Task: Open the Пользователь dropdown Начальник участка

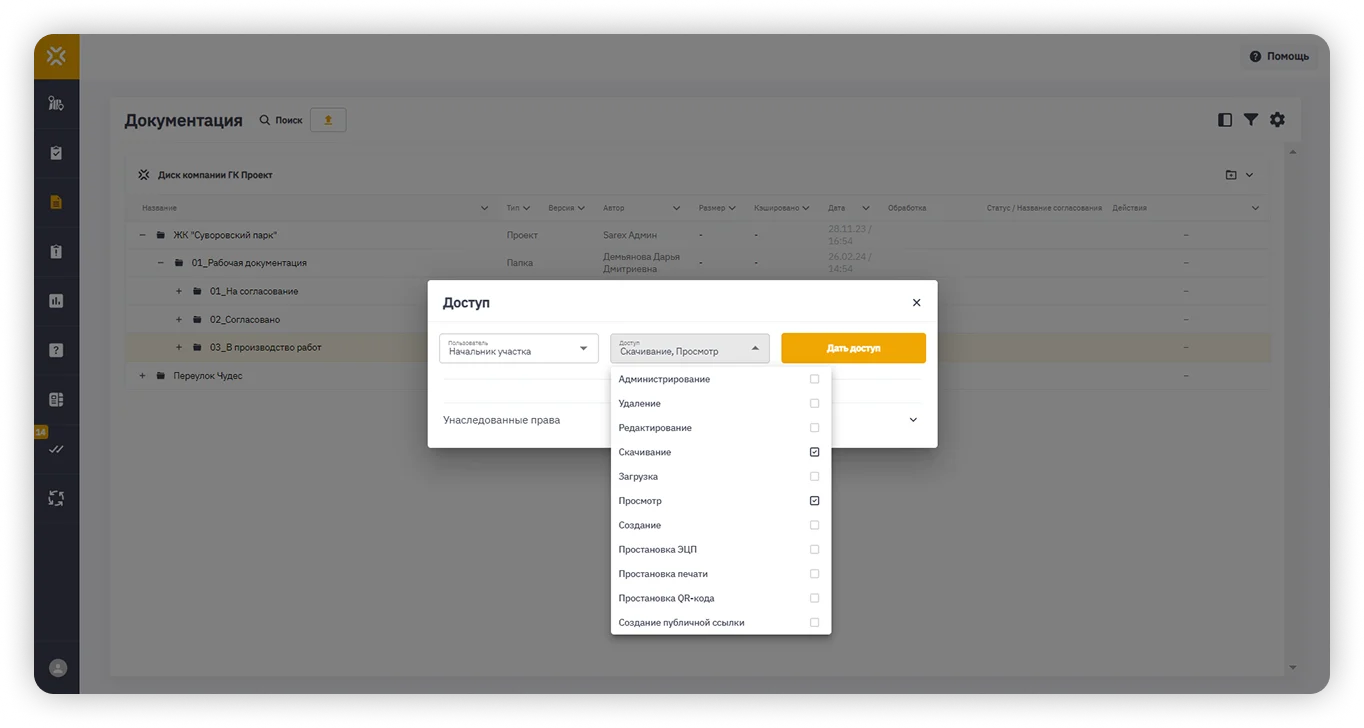Action: pos(519,348)
